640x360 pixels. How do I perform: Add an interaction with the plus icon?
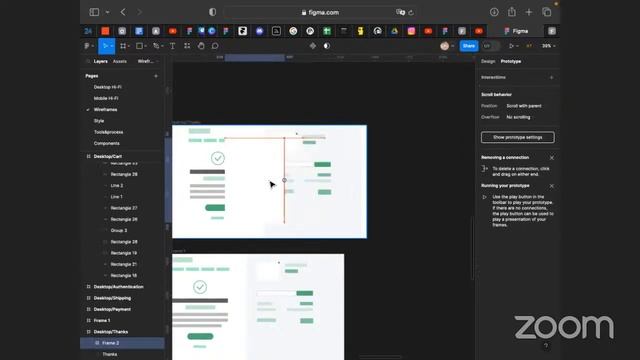tap(552, 77)
